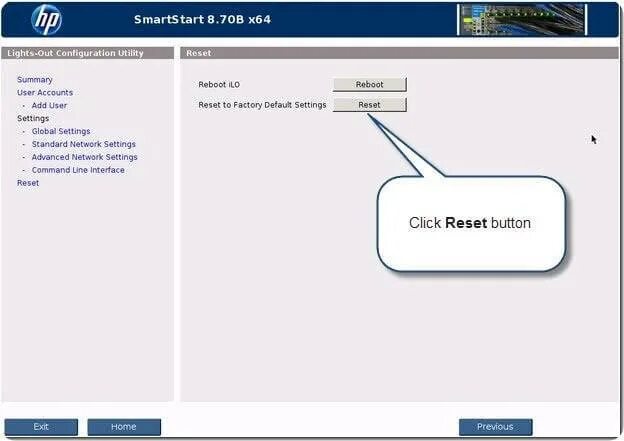
Task: Open the Summary link in sidebar
Action: click(35, 80)
